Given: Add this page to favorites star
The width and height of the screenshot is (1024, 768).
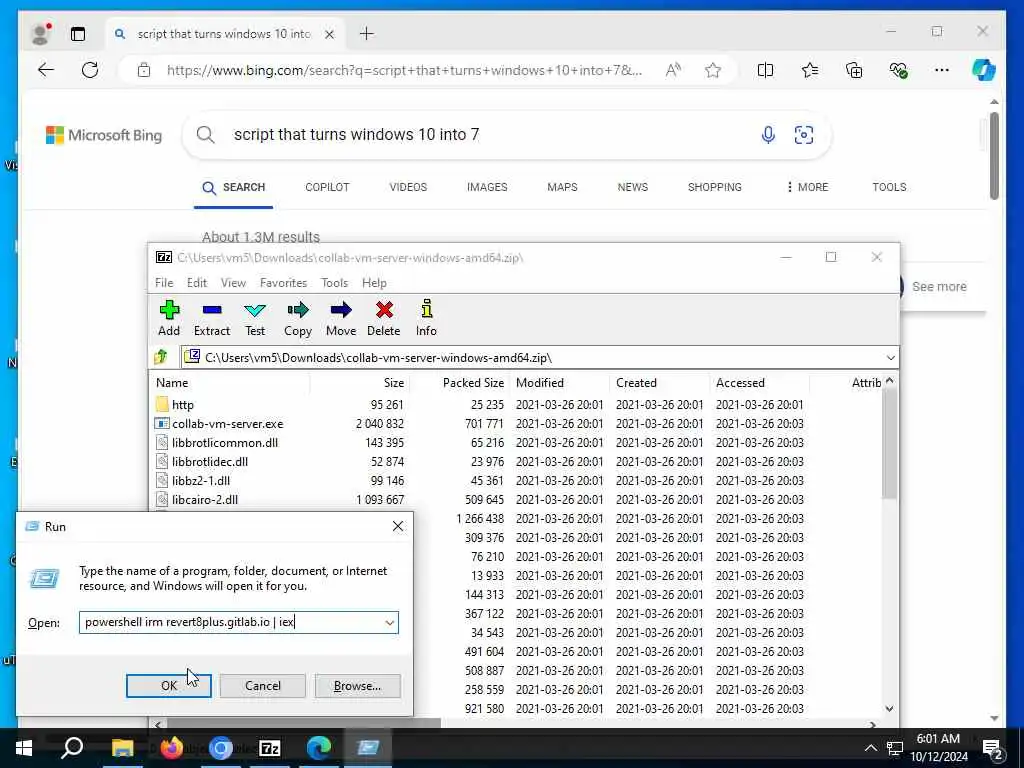Looking at the screenshot, I should (x=712, y=70).
